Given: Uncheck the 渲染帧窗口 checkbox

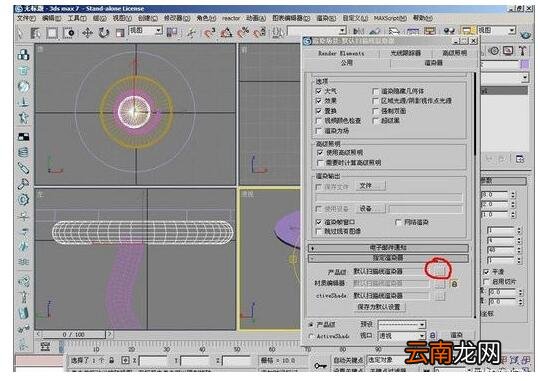Looking at the screenshot, I should pyautogui.click(x=319, y=222).
